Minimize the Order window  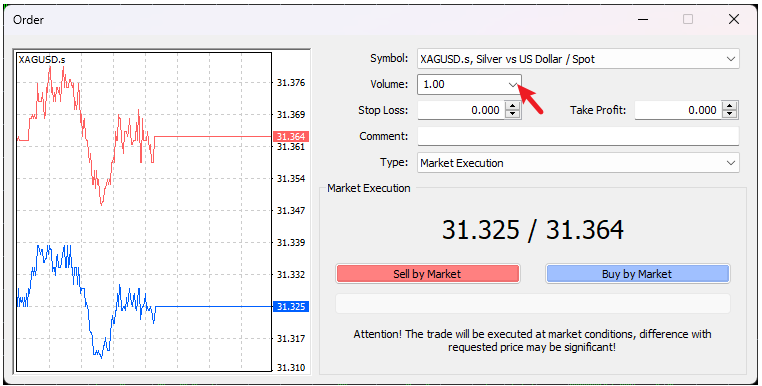pyautogui.click(x=643, y=19)
